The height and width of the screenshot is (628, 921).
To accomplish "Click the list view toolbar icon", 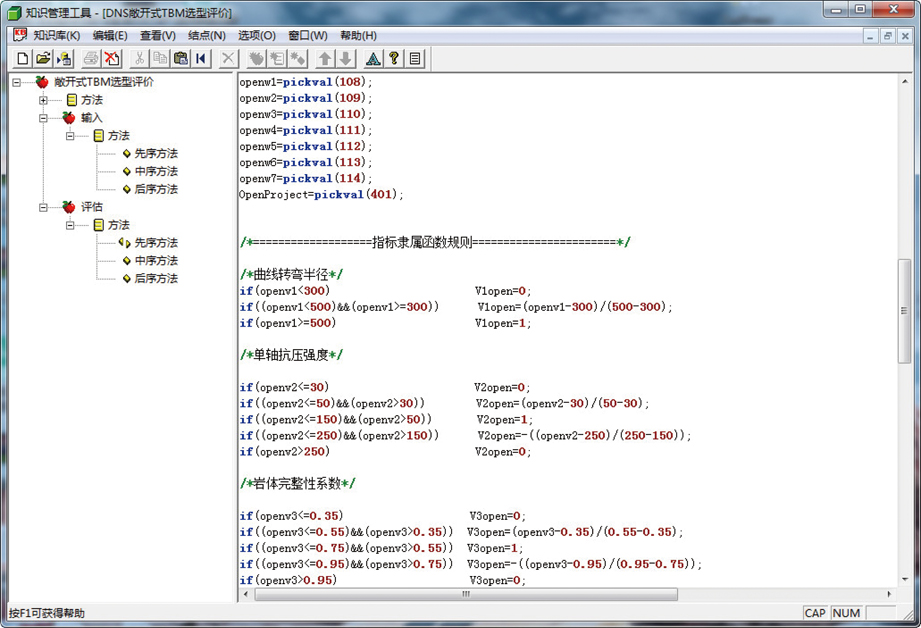I will (415, 58).
